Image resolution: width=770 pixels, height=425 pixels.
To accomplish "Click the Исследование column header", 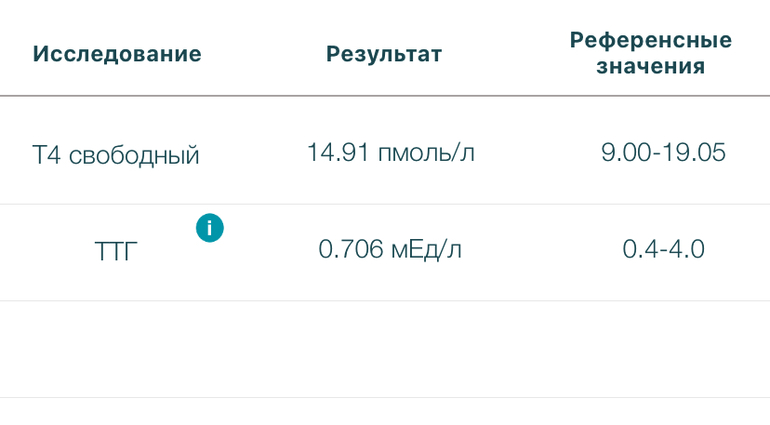I will point(117,54).
